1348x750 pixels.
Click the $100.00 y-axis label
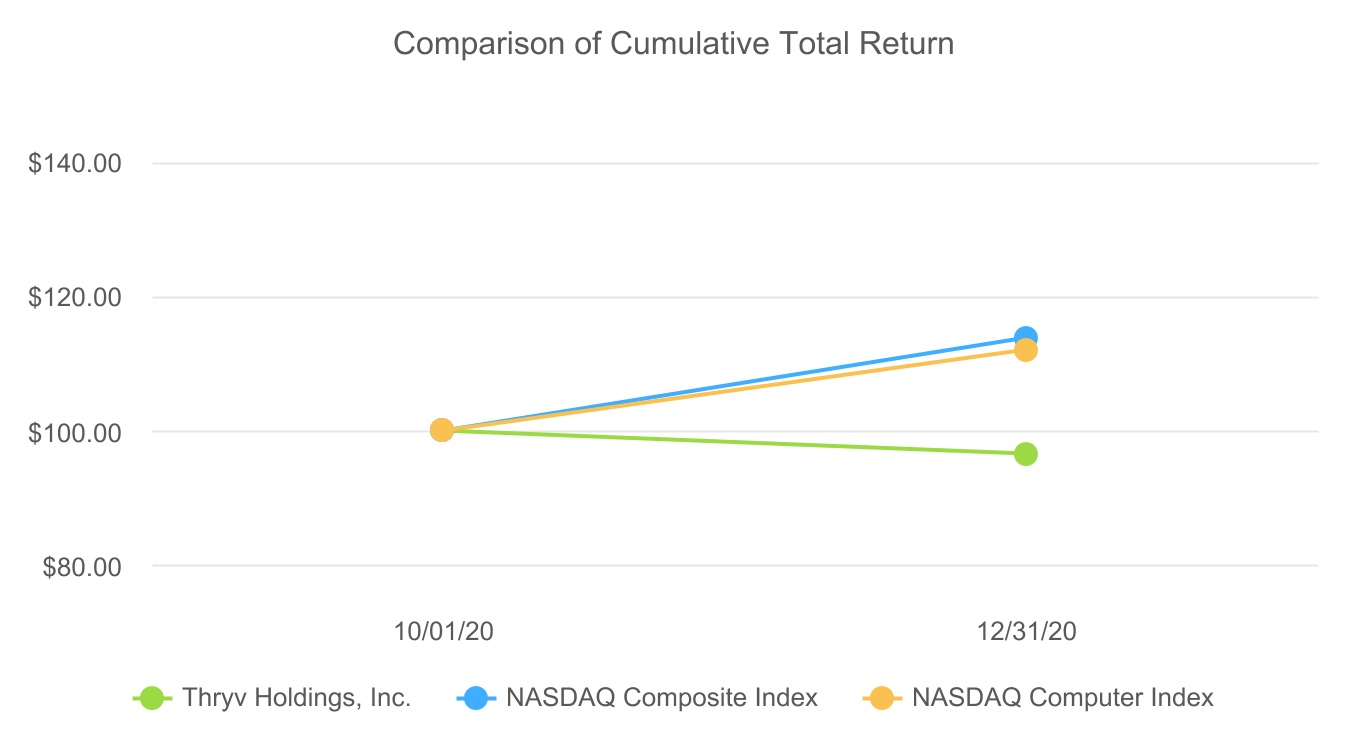point(75,432)
